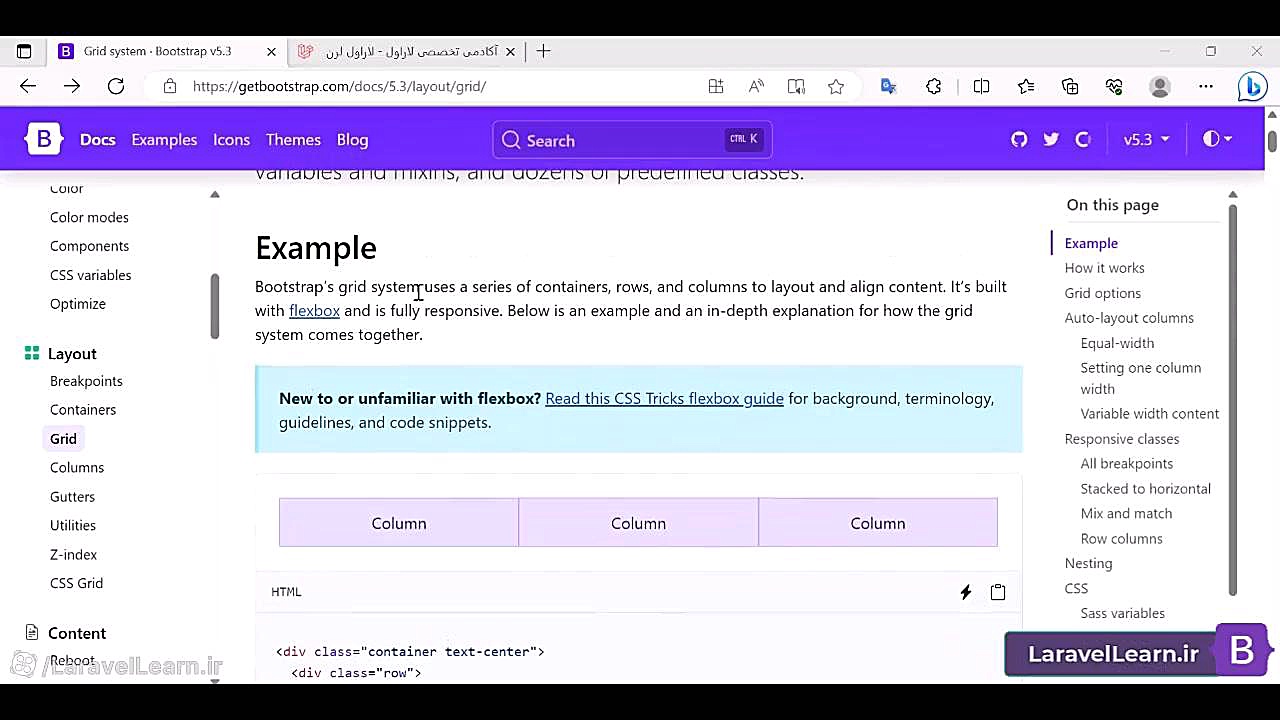Click the translate icon in toolbar
This screenshot has height=720, width=1280.
point(888,87)
